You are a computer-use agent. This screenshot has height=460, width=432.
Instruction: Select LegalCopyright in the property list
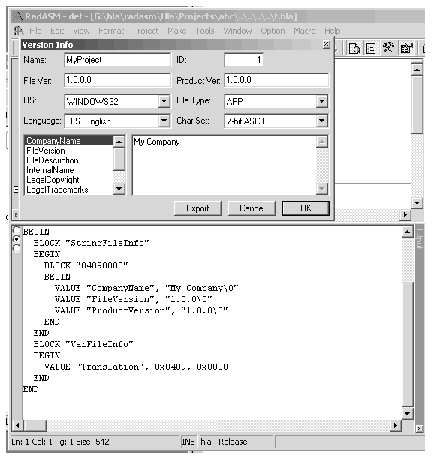click(53, 180)
